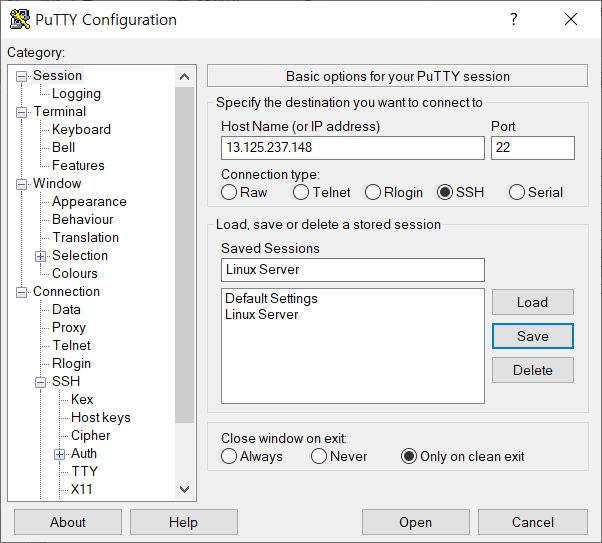This screenshot has height=543, width=602.
Task: Open the Colours category
Action: [75, 273]
